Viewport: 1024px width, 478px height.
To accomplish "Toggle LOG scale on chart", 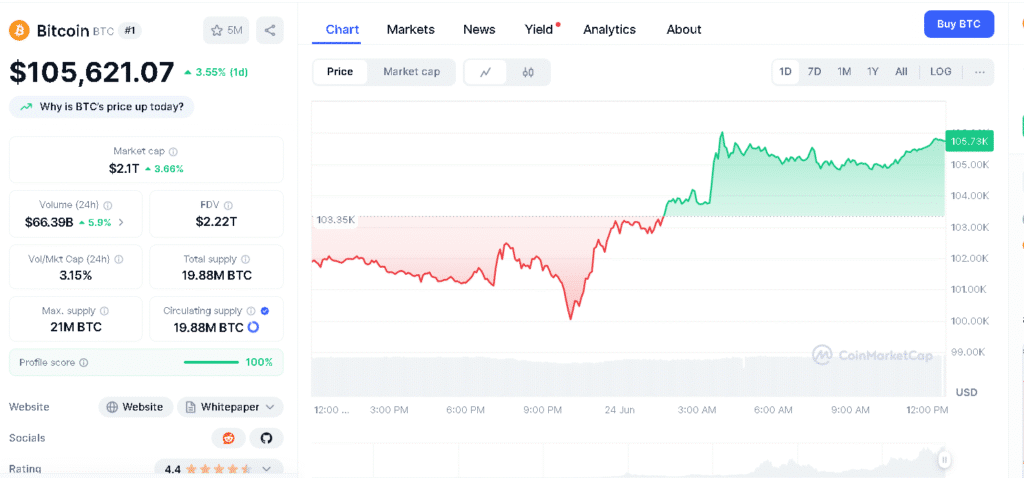I will click(x=941, y=72).
